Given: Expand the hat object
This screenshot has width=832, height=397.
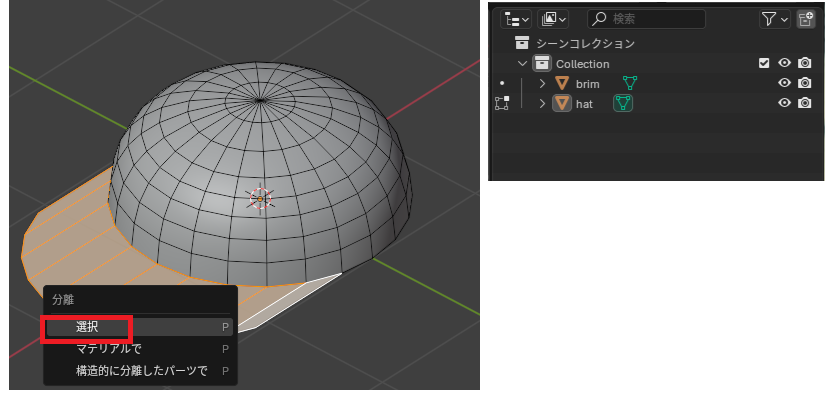Looking at the screenshot, I should click(x=542, y=103).
